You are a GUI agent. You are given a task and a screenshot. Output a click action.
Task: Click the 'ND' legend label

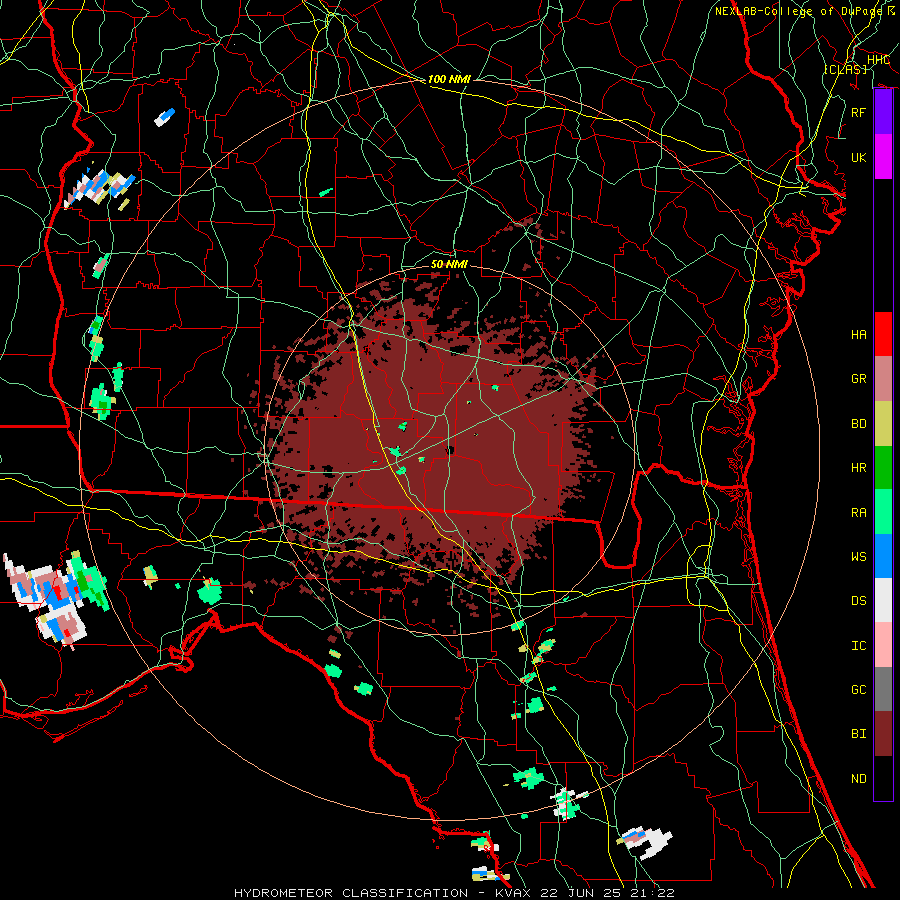click(x=858, y=779)
